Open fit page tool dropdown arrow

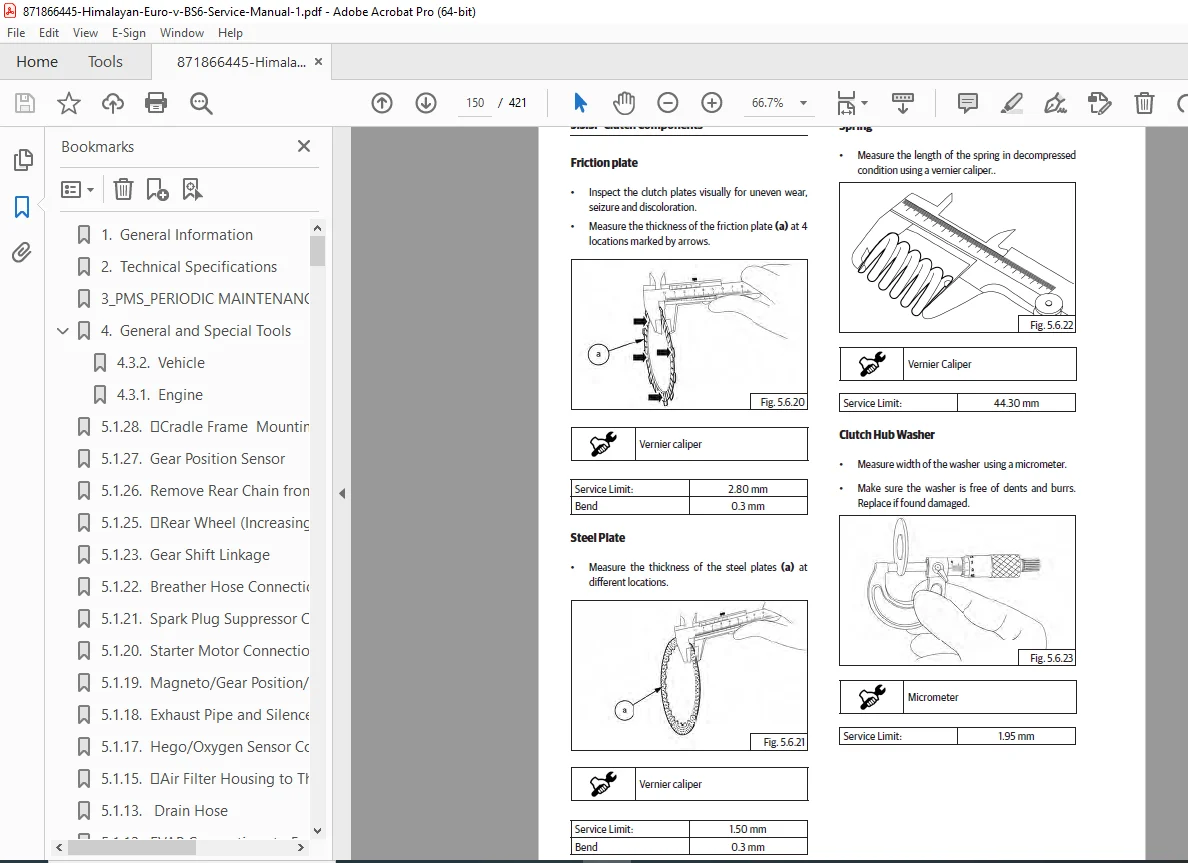[865, 103]
